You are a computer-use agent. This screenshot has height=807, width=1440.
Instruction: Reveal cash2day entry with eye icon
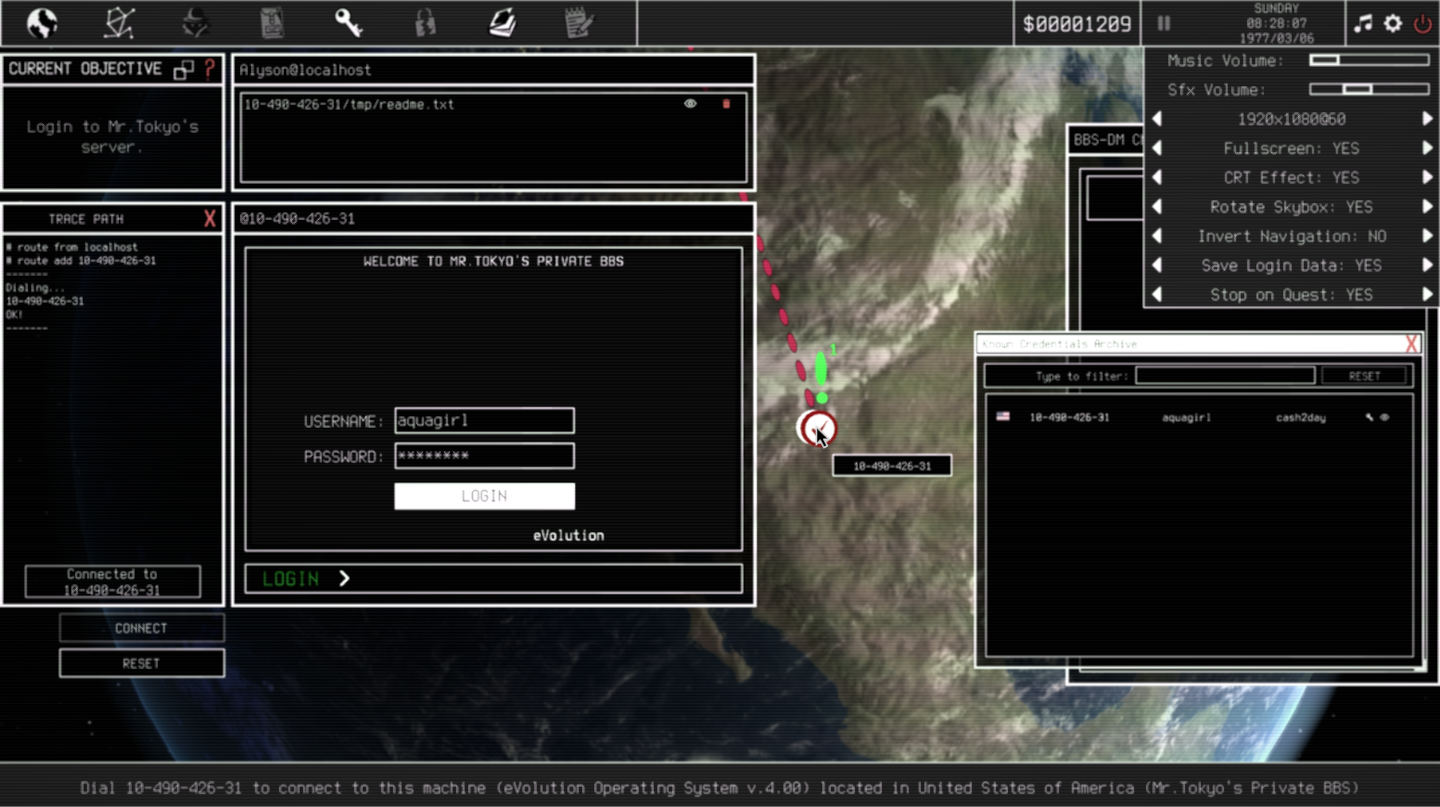coord(1385,417)
